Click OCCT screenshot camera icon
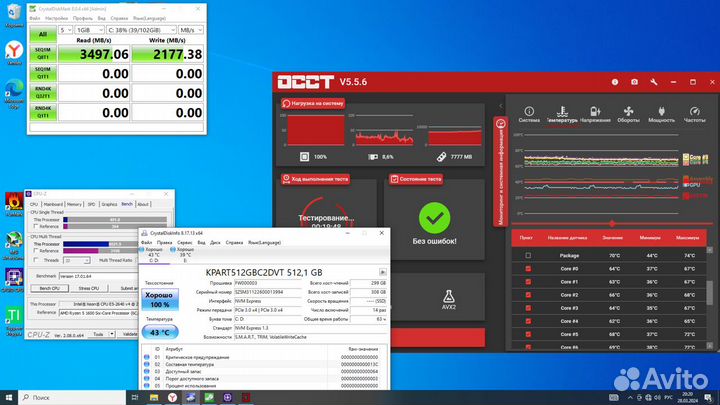This screenshot has height=405, width=720. click(634, 82)
